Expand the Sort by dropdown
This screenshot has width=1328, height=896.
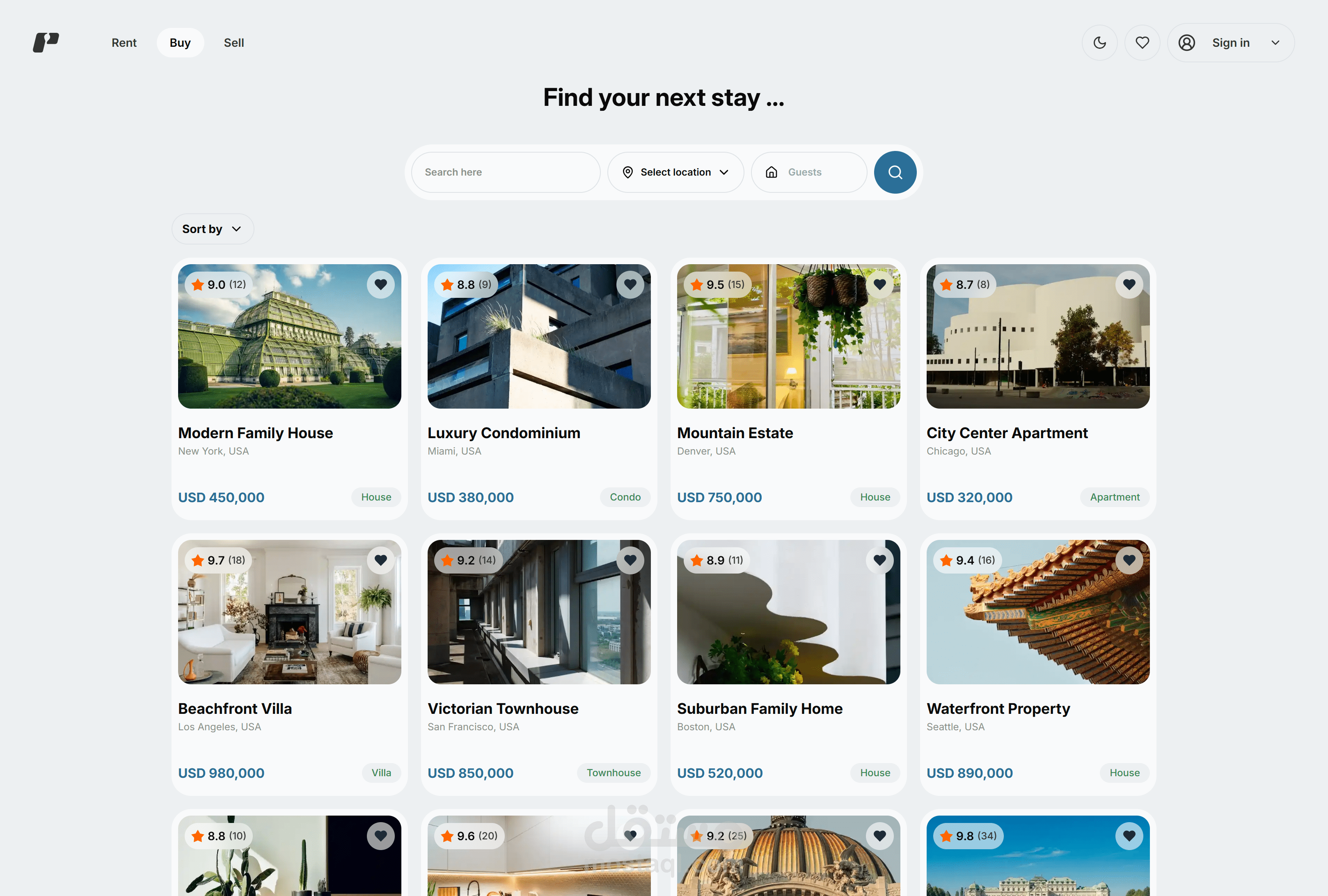click(x=212, y=229)
